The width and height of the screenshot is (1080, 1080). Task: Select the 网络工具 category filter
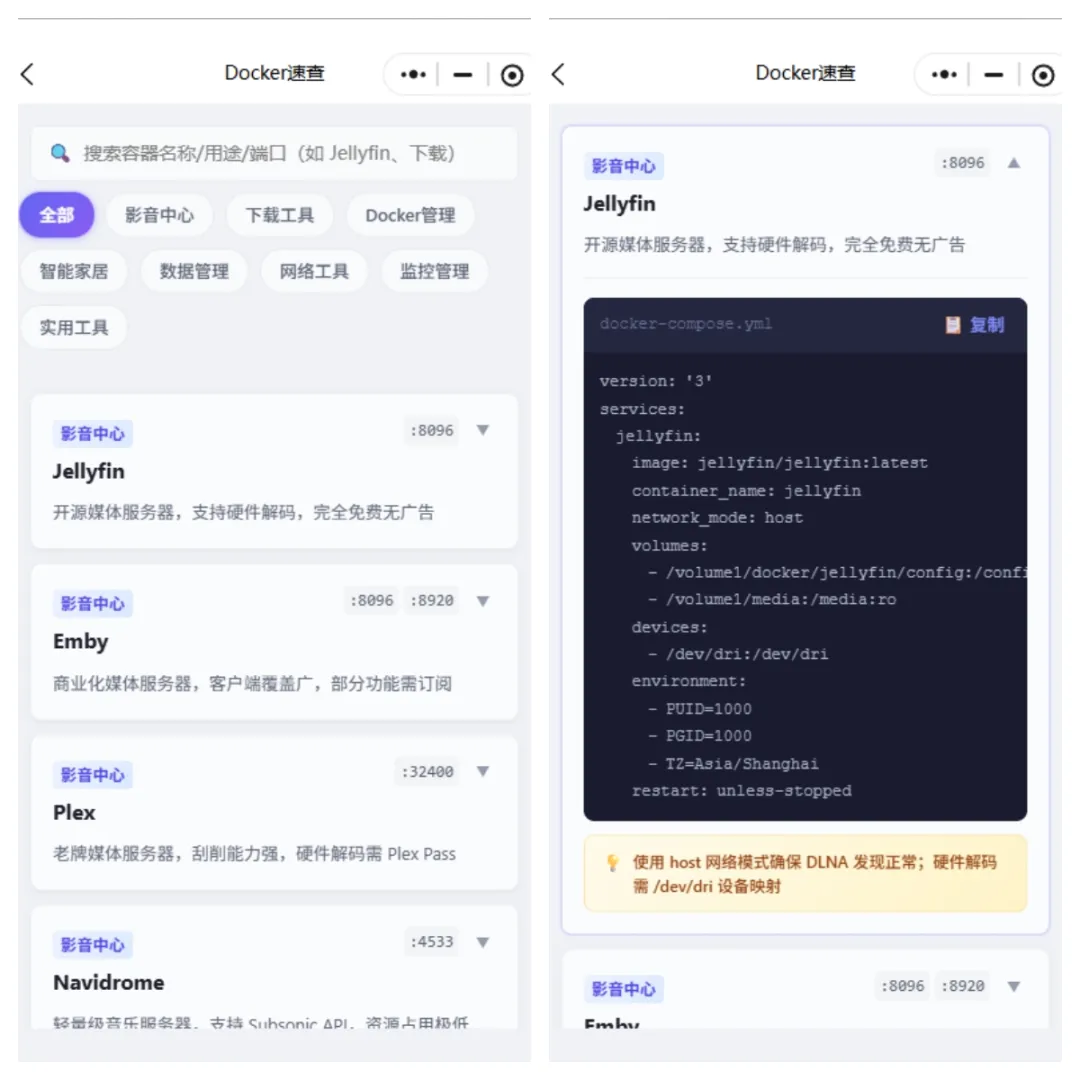click(x=314, y=271)
